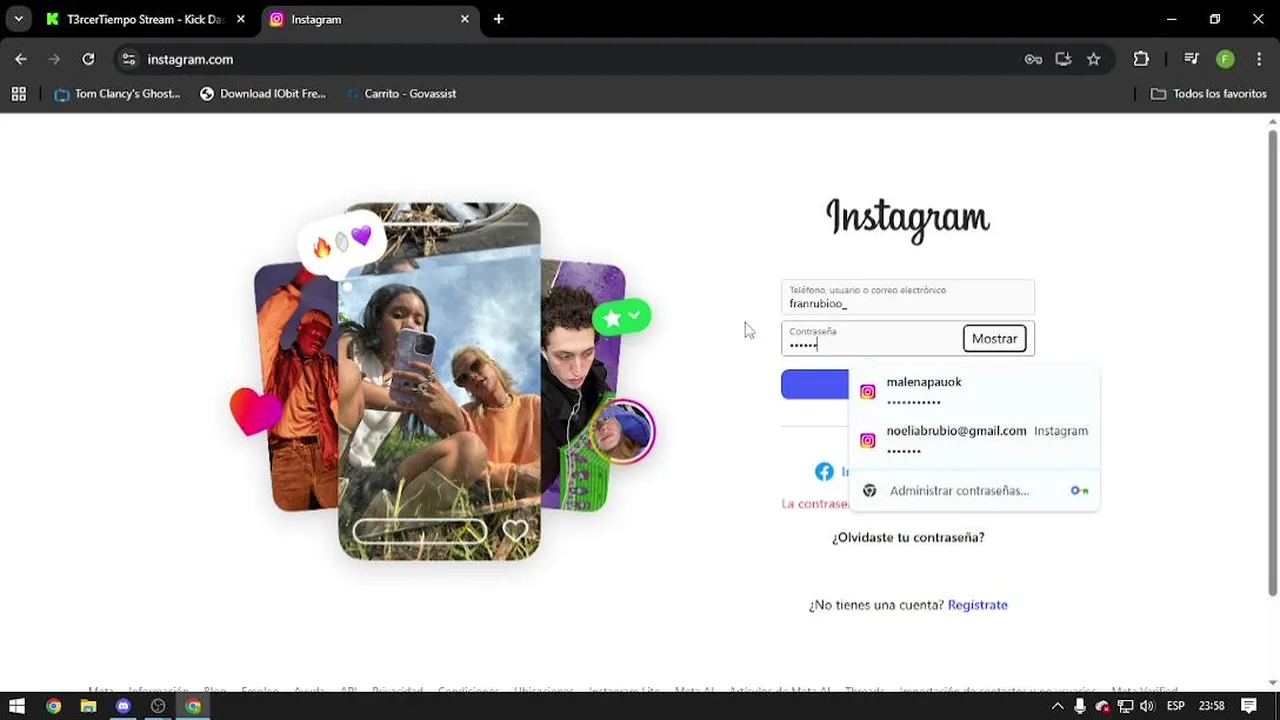The height and width of the screenshot is (720, 1280).
Task: Open Download IObit Fre... bookmark
Action: (x=263, y=93)
